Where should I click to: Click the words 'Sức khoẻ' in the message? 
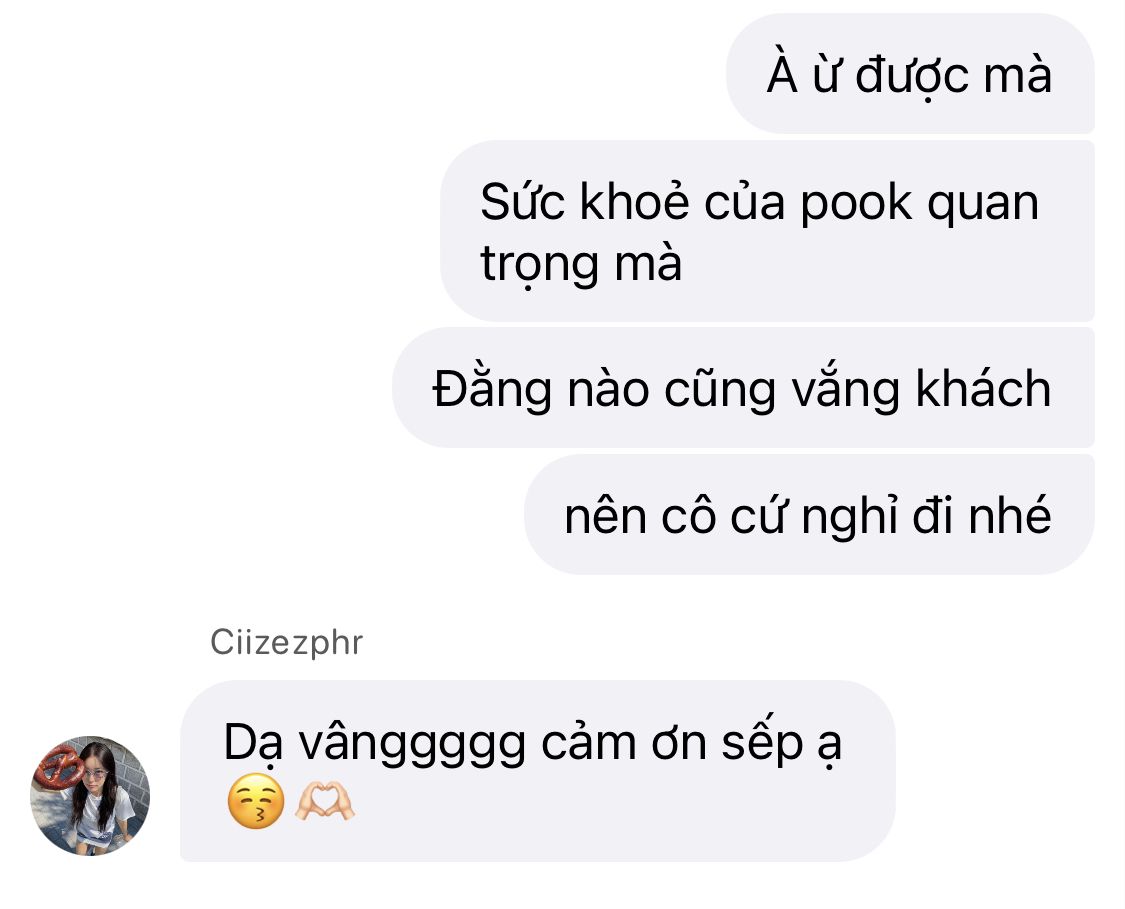tap(585, 202)
